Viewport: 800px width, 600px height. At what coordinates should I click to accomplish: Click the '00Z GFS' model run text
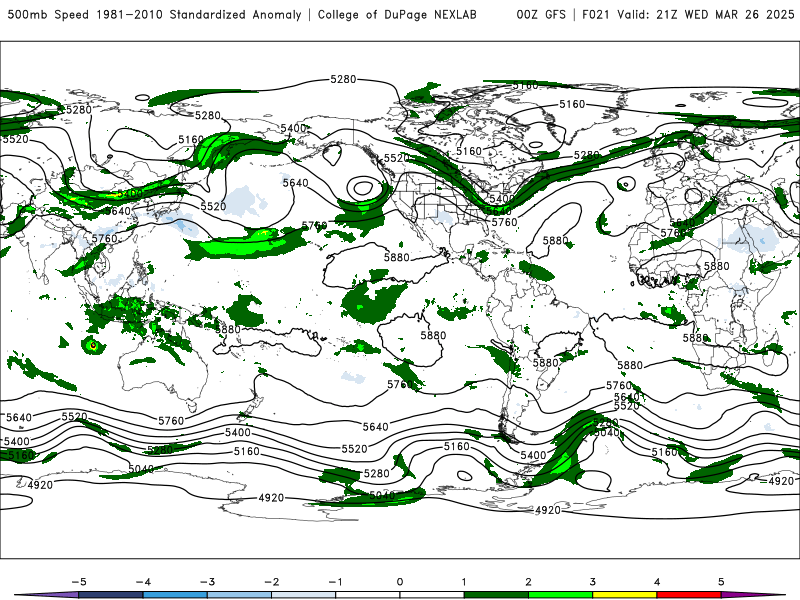[x=541, y=15]
